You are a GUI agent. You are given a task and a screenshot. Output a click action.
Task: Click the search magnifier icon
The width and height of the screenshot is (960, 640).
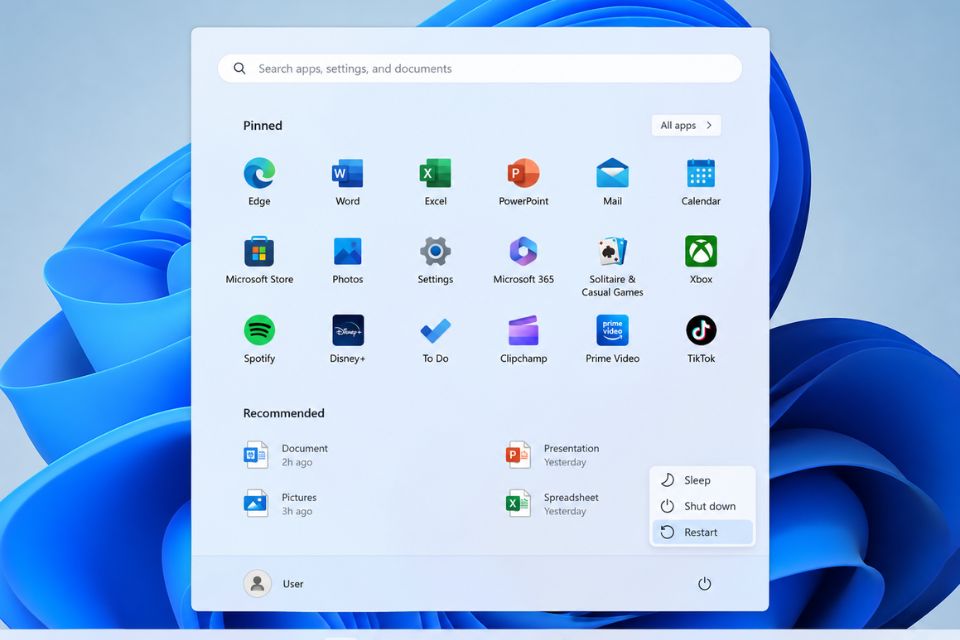point(239,69)
